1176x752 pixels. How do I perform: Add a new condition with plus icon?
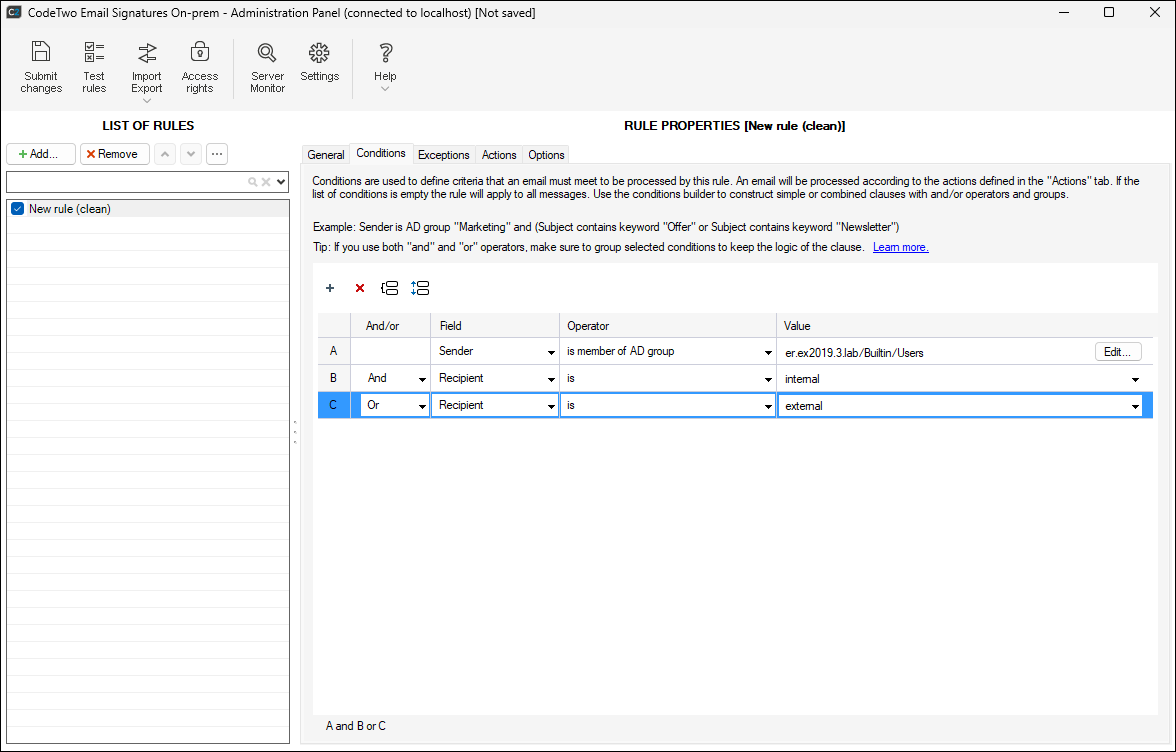tap(330, 288)
